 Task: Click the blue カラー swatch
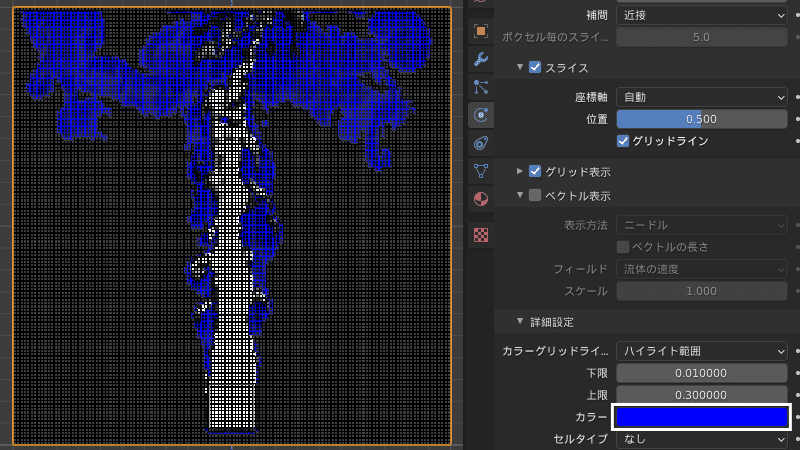click(702, 417)
